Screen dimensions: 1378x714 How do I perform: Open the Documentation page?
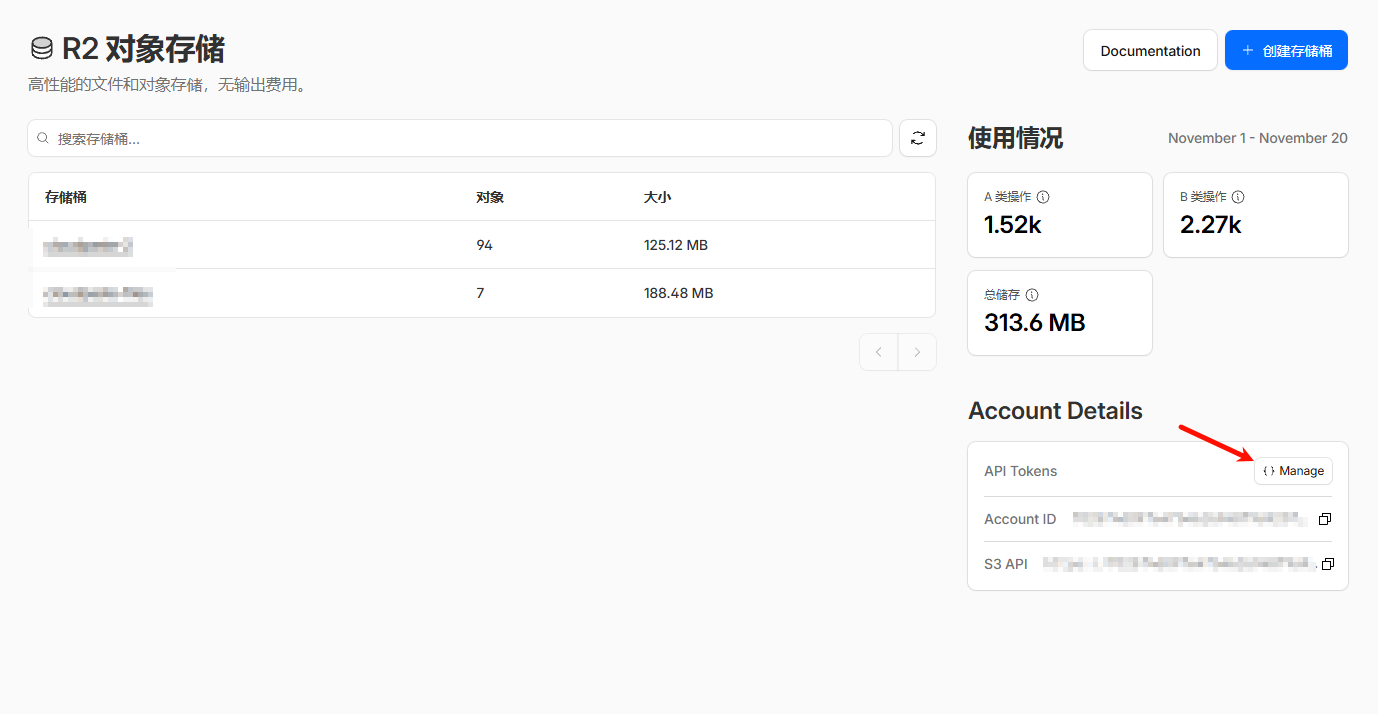[x=1150, y=51]
